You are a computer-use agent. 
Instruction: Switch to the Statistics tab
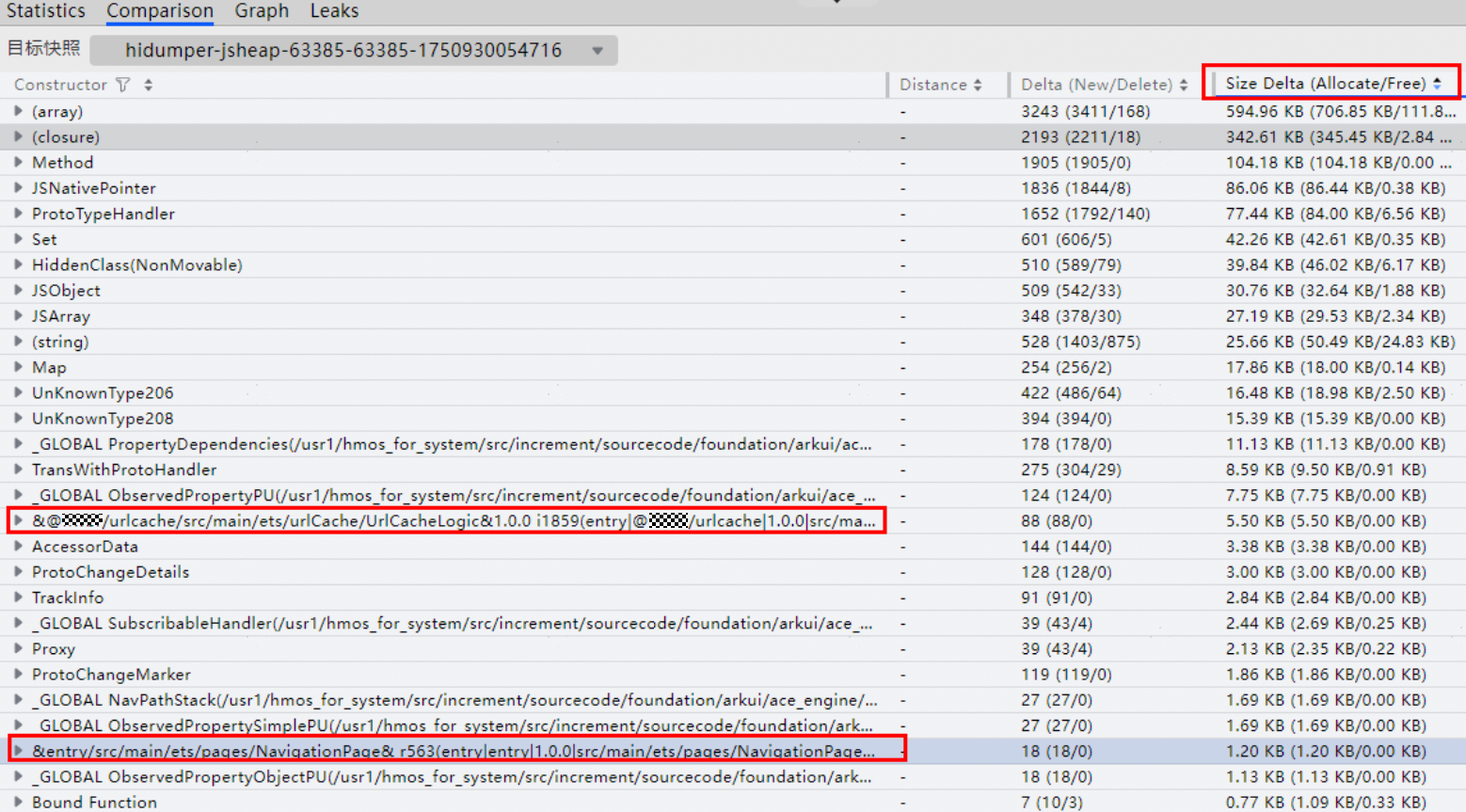(x=45, y=11)
